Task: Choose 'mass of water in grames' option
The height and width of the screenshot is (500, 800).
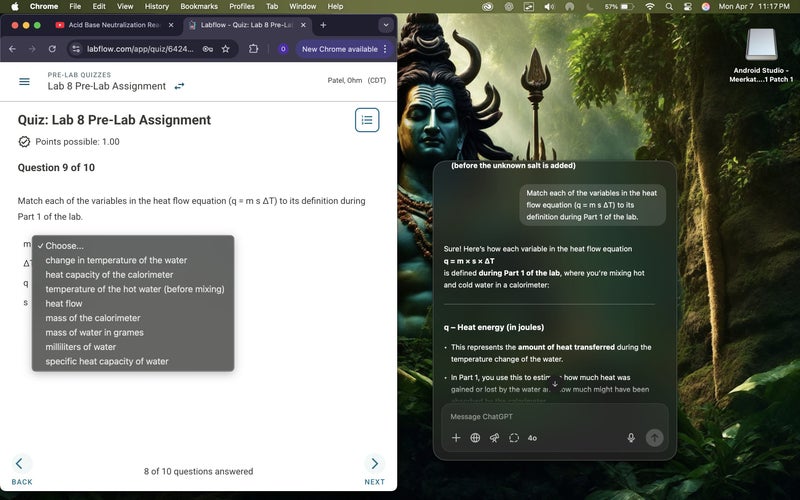Action: pyautogui.click(x=94, y=332)
